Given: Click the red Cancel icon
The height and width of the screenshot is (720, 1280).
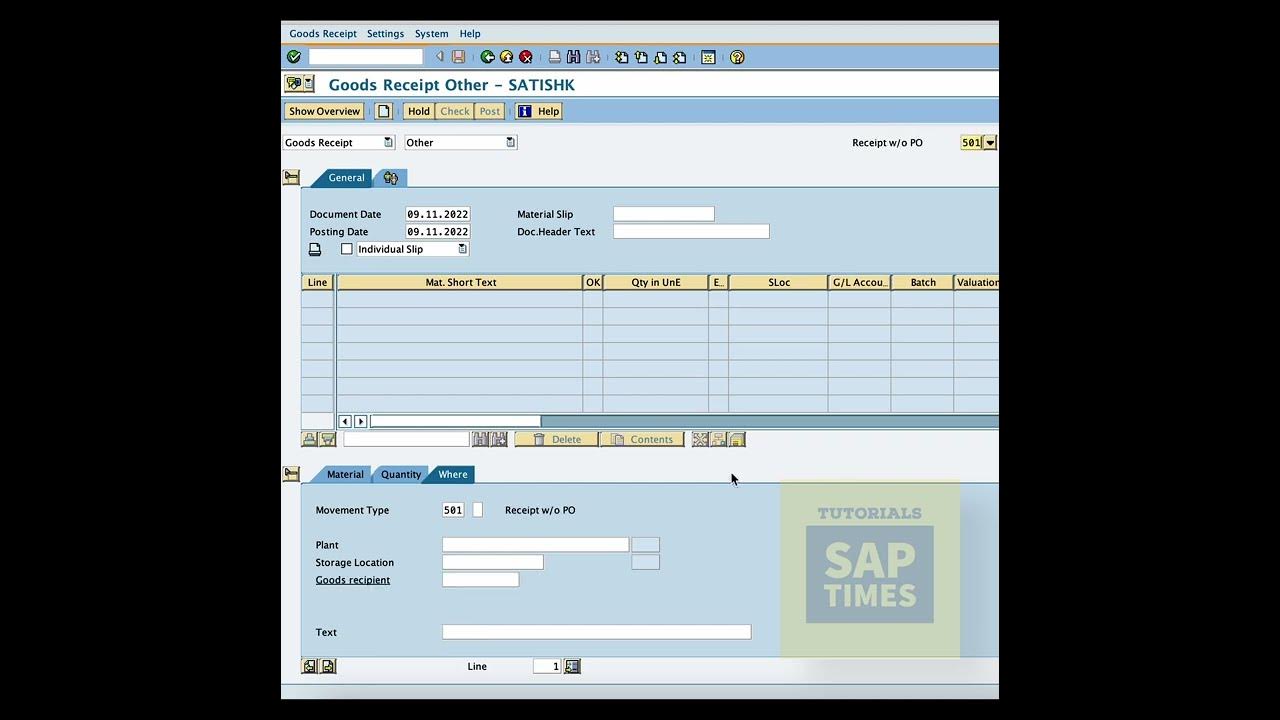Looking at the screenshot, I should pos(525,57).
